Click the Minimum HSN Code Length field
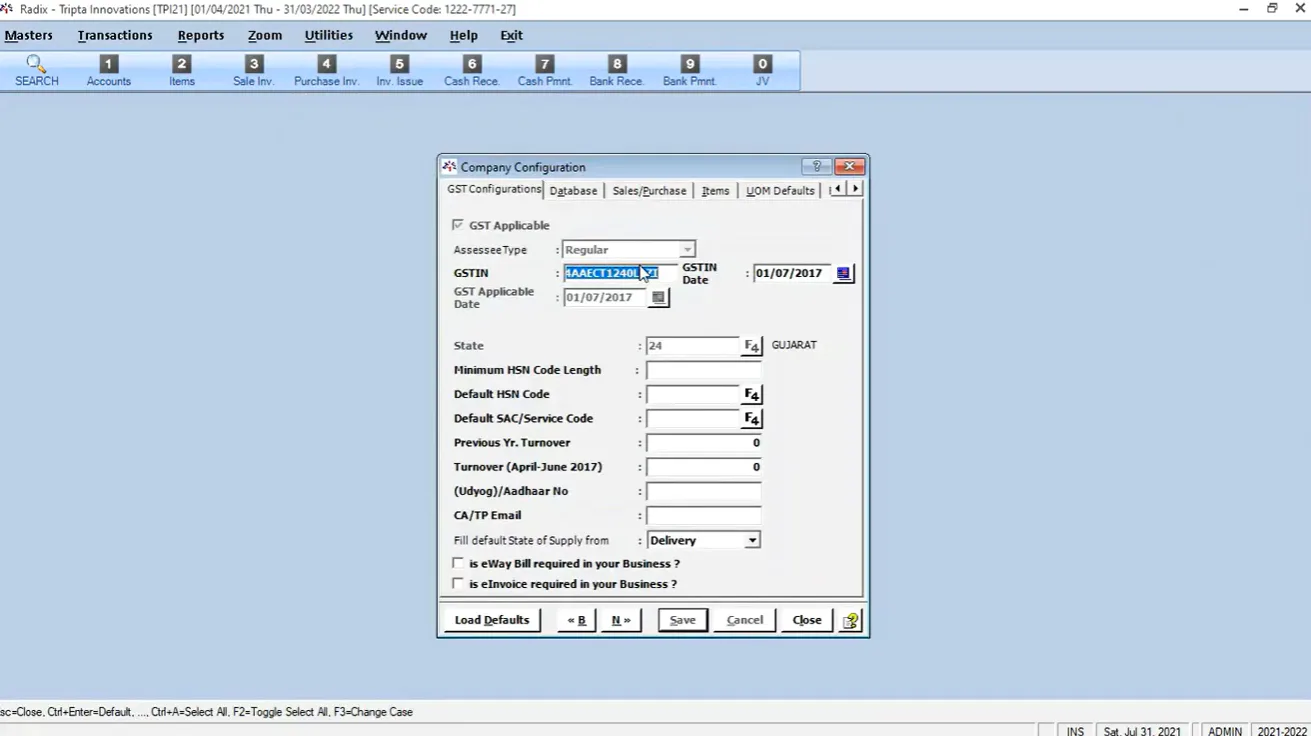The width and height of the screenshot is (1311, 736). pyautogui.click(x=703, y=370)
